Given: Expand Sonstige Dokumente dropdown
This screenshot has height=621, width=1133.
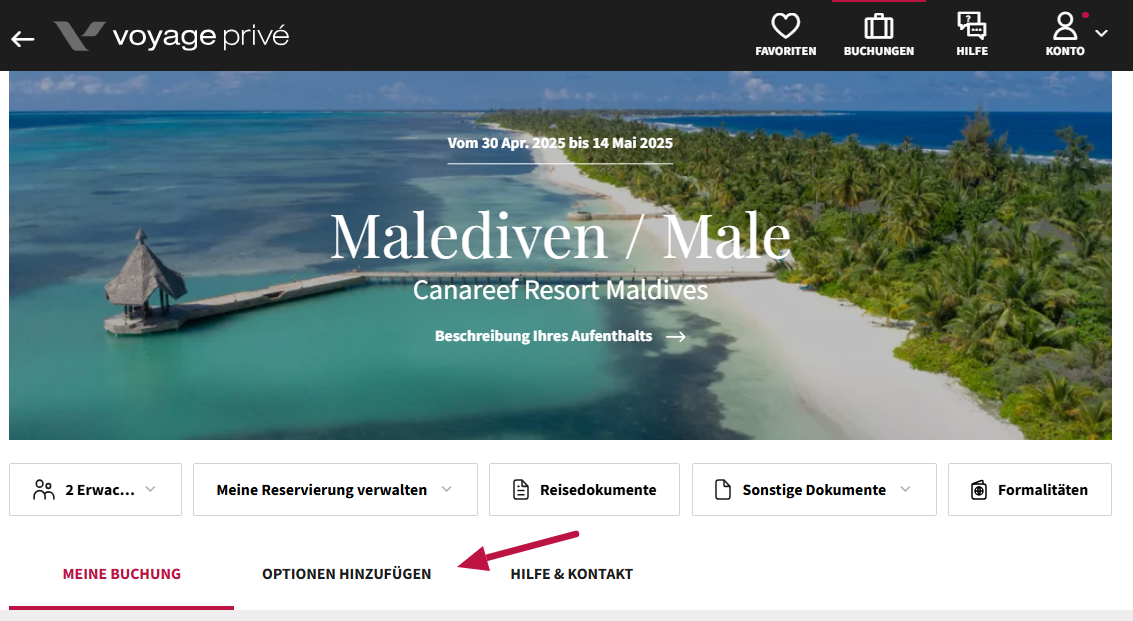Looking at the screenshot, I should pyautogui.click(x=814, y=489).
